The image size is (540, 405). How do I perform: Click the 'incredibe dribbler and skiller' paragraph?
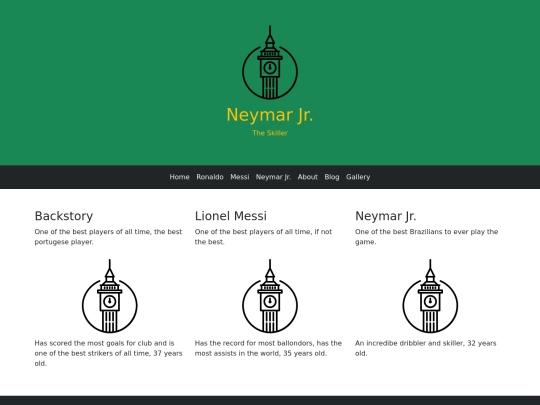(x=426, y=348)
